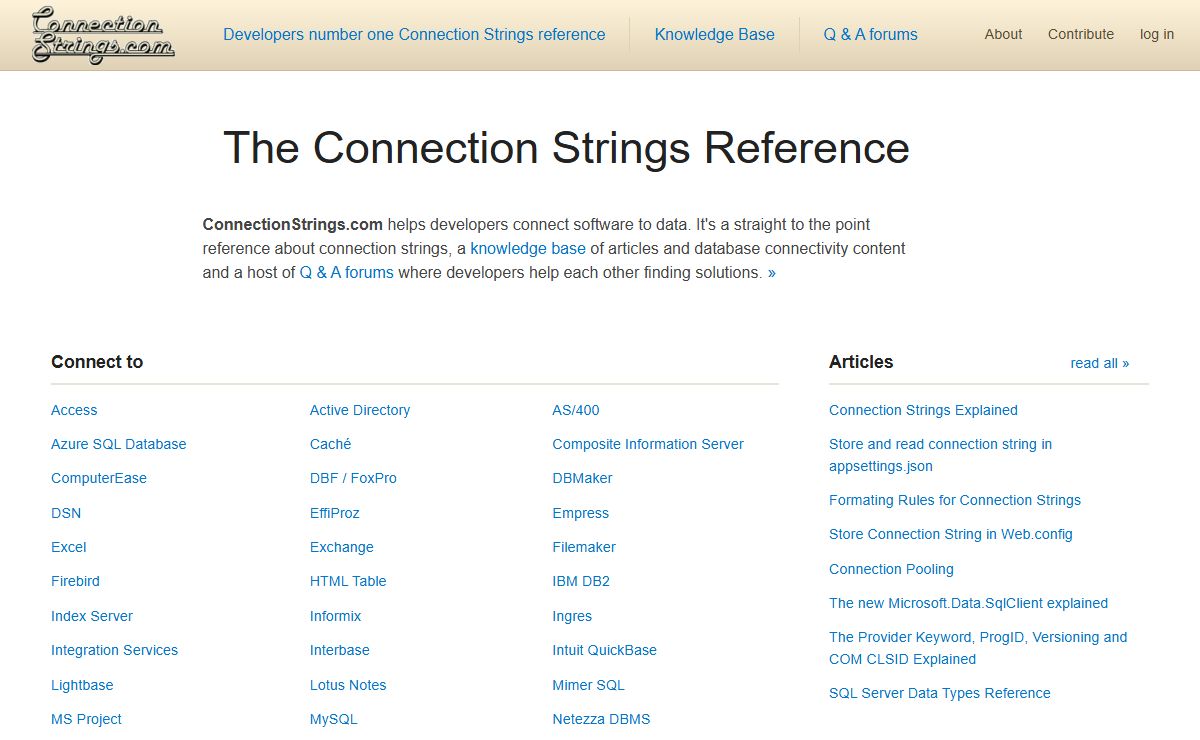
Task: Select EffiProz link
Action: tap(335, 513)
